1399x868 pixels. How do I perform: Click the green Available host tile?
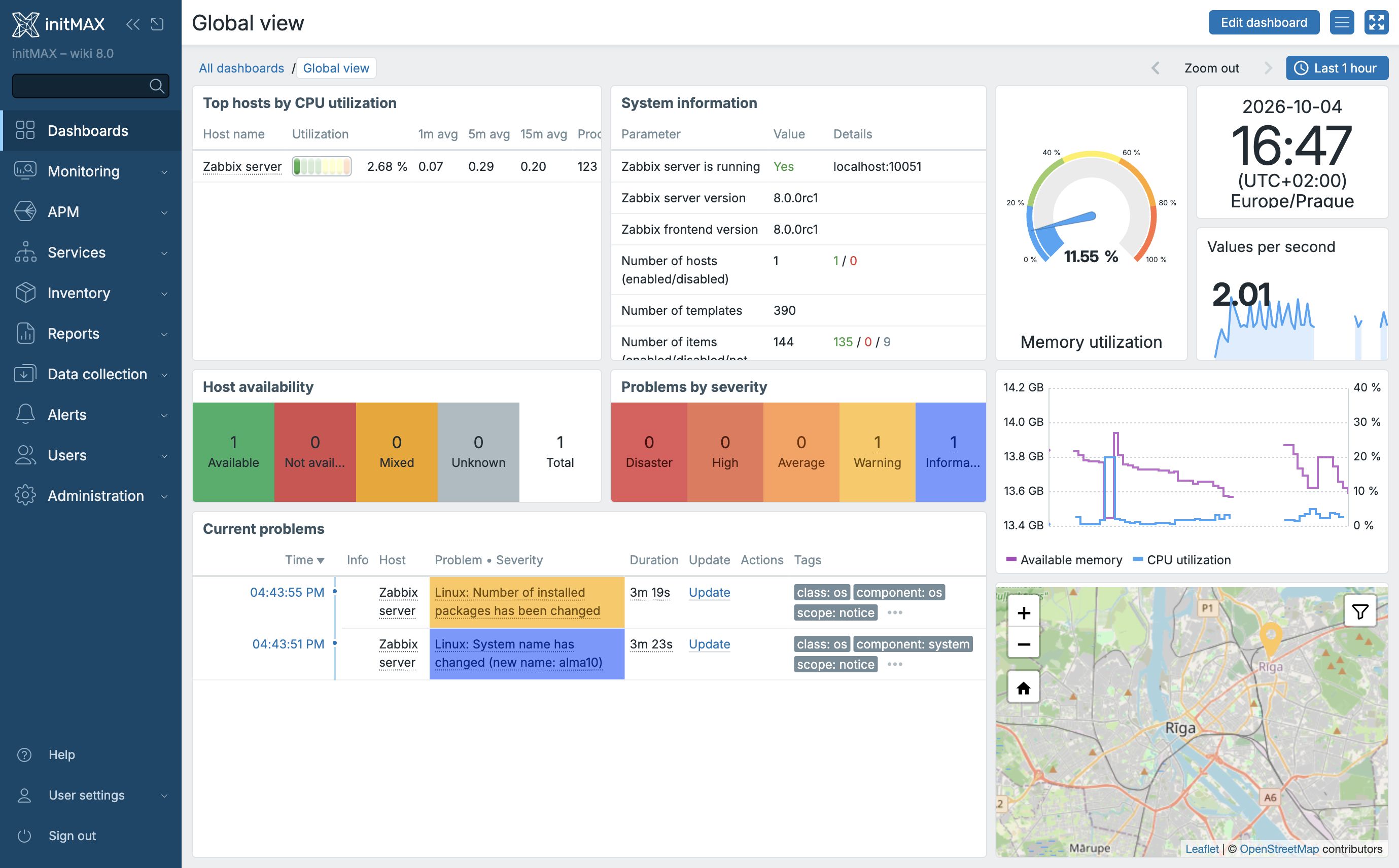[233, 452]
